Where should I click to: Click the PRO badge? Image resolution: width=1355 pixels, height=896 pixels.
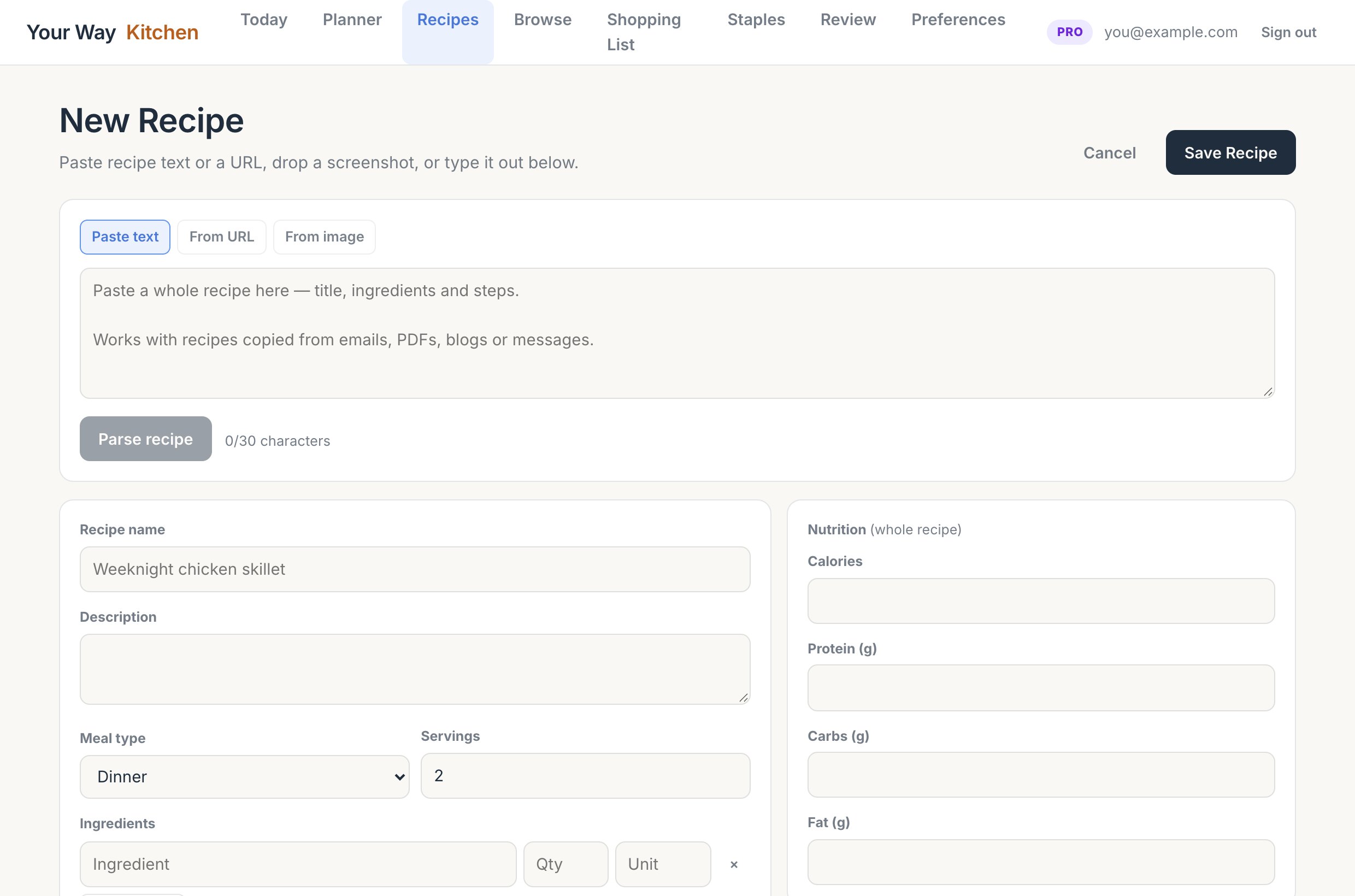[1069, 32]
